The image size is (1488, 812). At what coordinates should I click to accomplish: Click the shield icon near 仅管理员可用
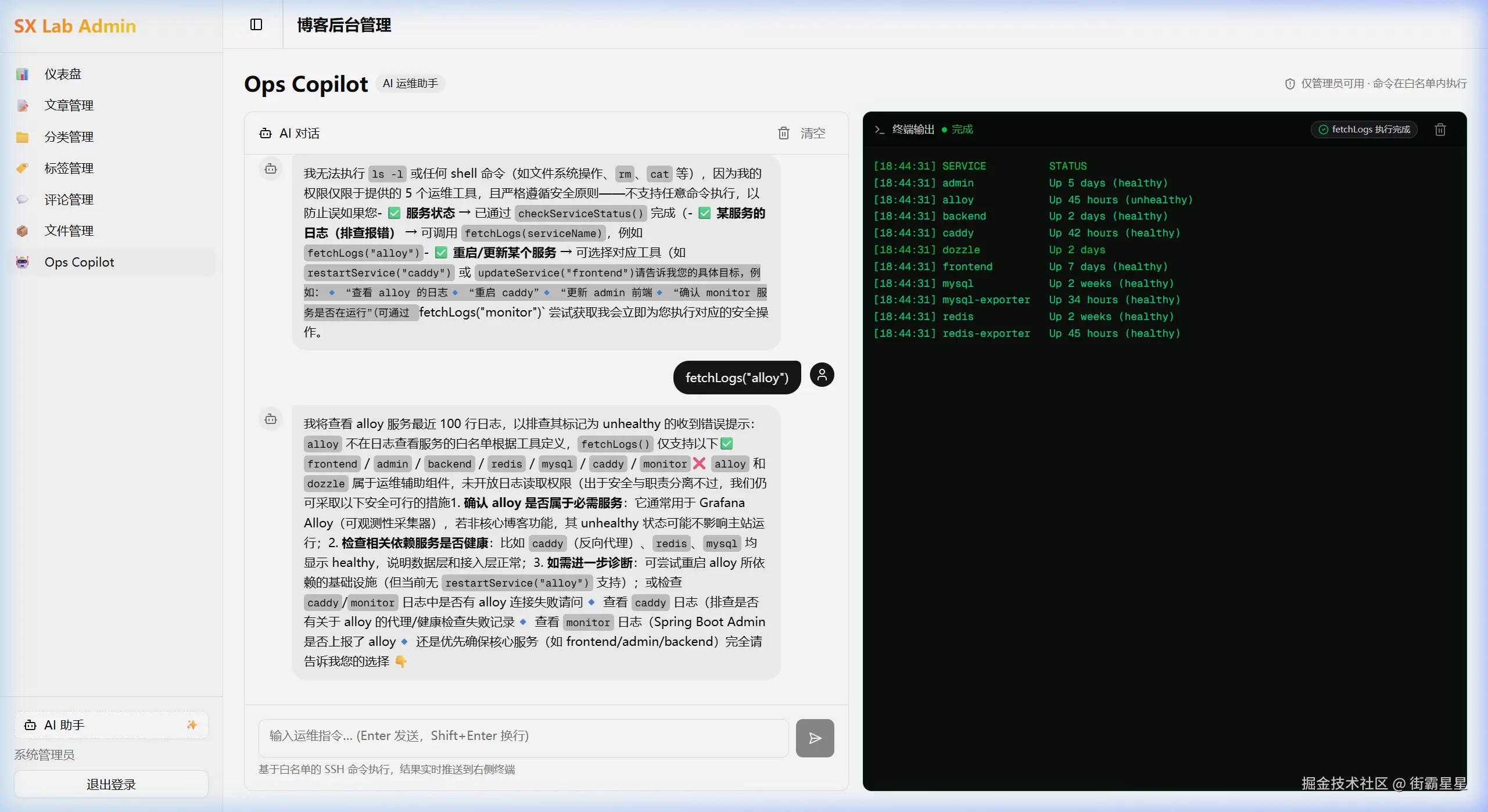(x=1290, y=84)
